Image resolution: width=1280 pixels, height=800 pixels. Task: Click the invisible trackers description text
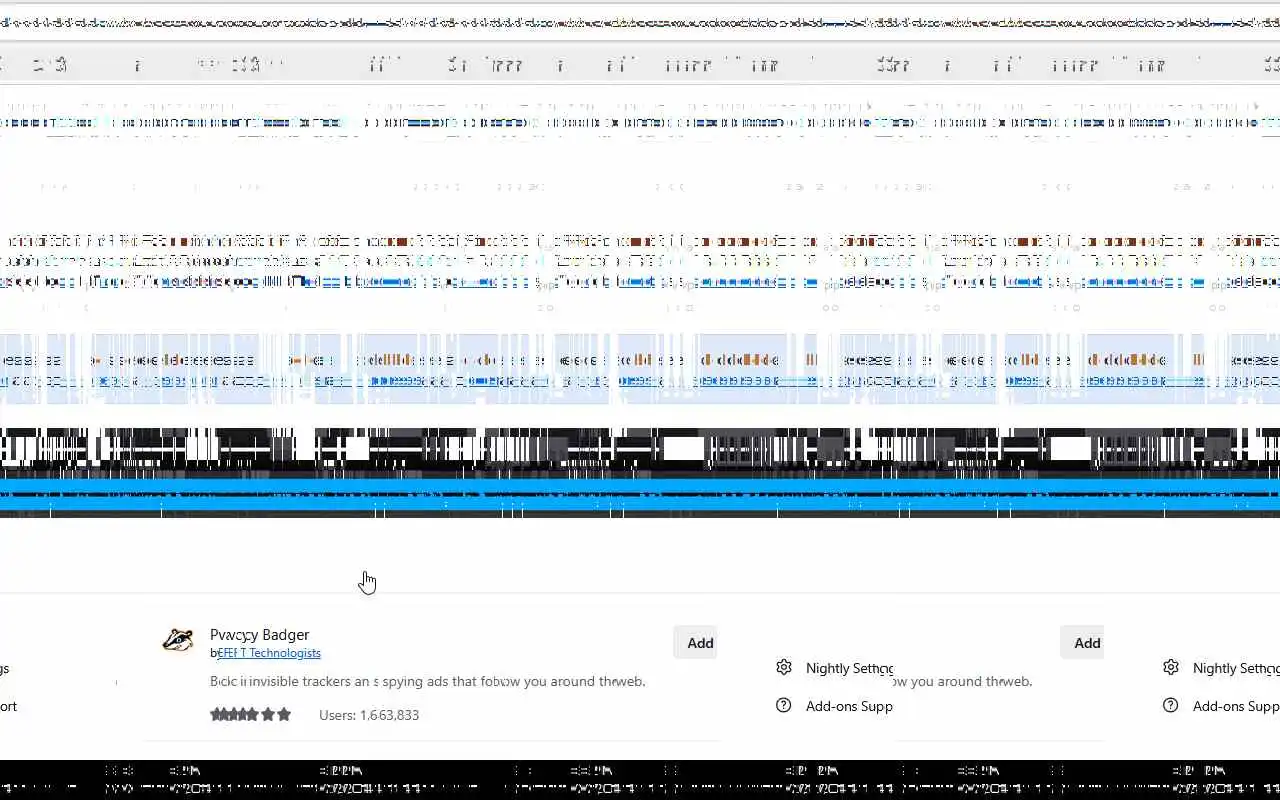[x=428, y=681]
